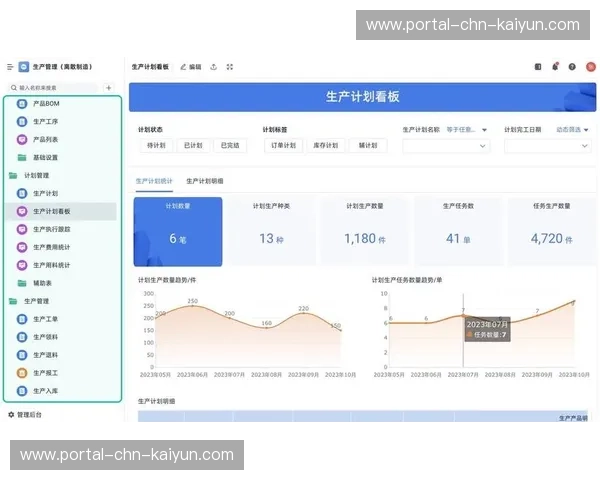Image resolution: width=600 pixels, height=480 pixels.
Task: Toggle the 库存计划 tag filter
Action: tap(326, 145)
